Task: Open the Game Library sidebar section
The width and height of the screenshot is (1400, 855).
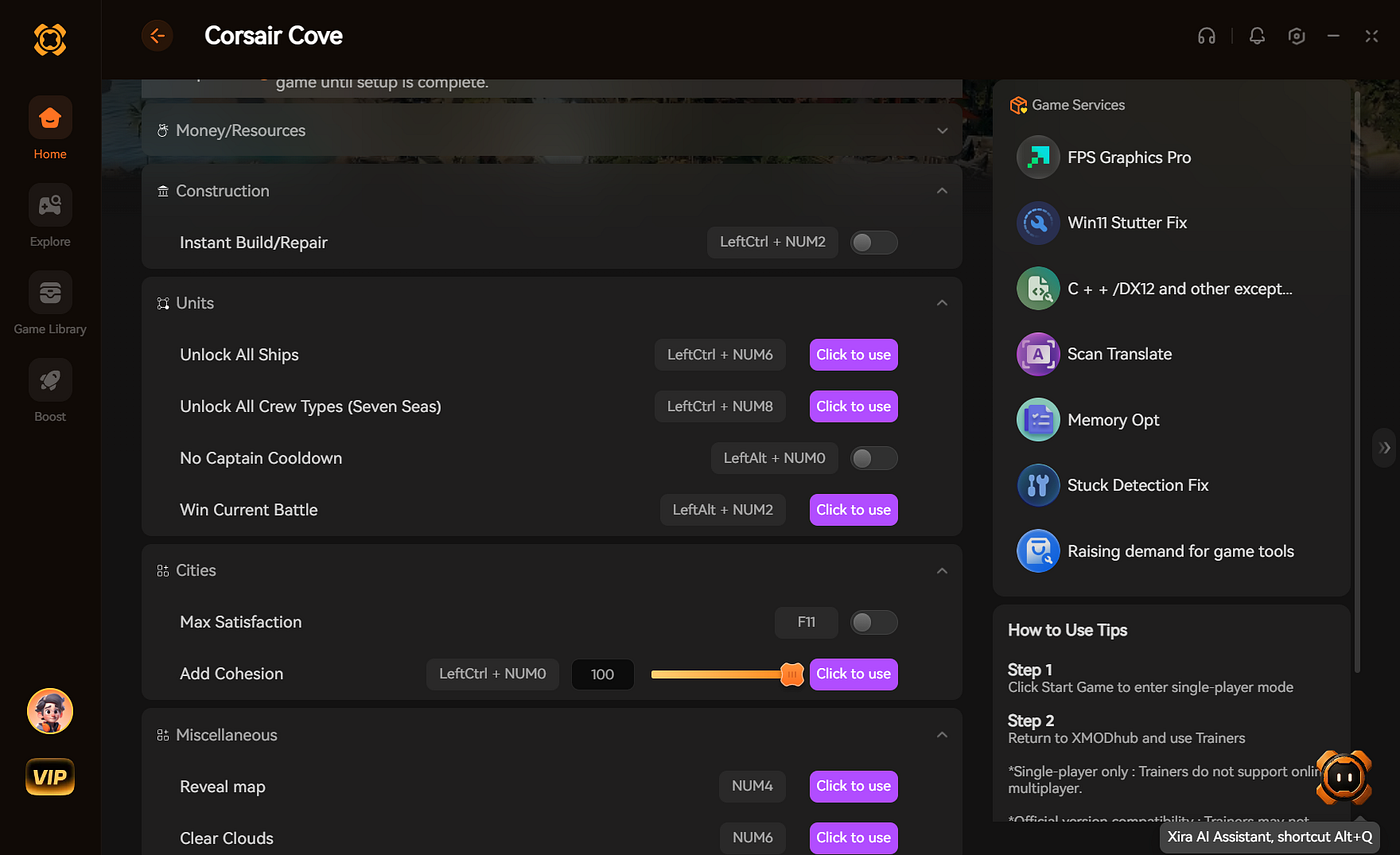Action: [x=50, y=303]
